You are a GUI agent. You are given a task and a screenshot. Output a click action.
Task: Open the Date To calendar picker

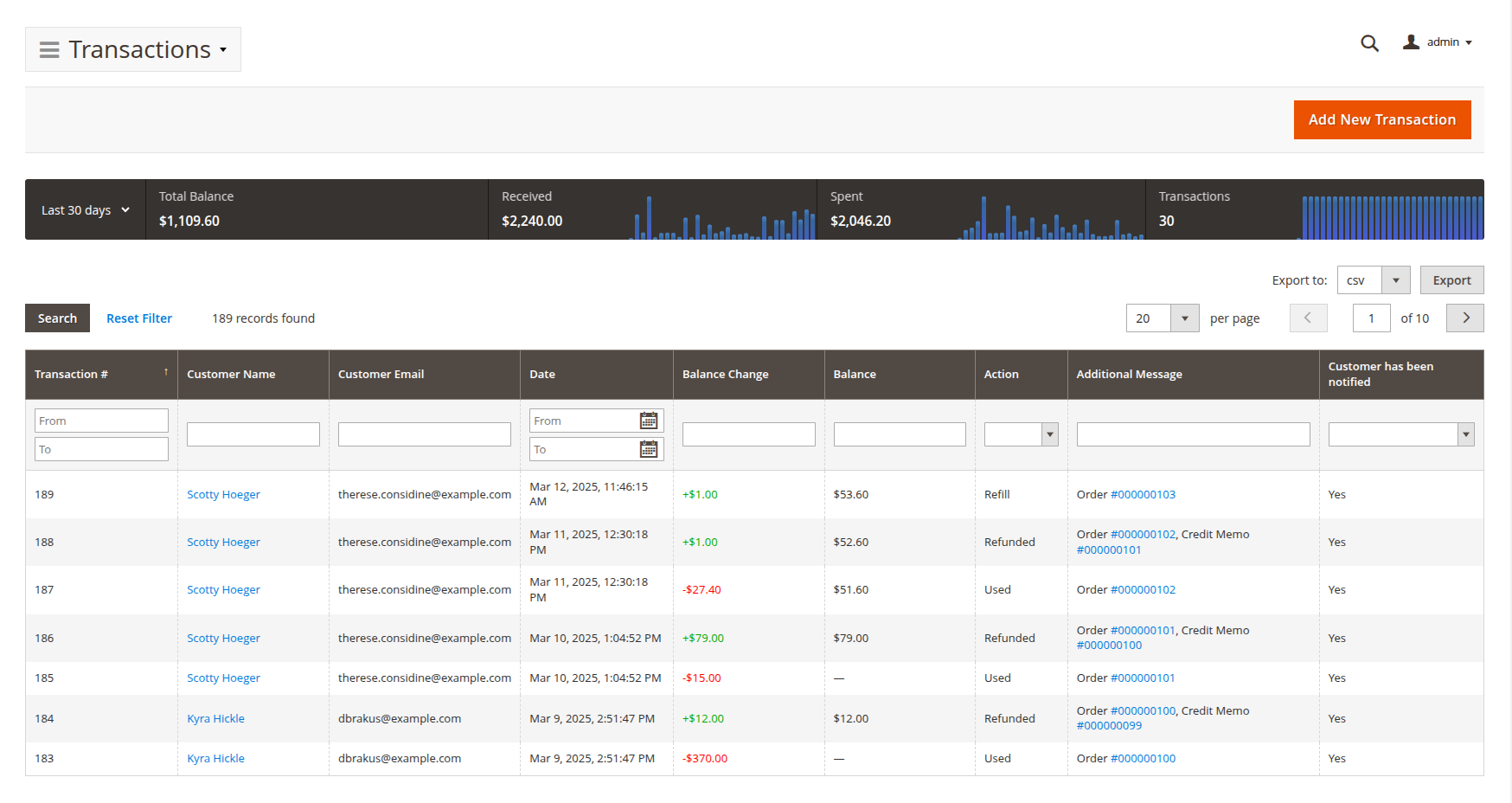click(x=648, y=450)
